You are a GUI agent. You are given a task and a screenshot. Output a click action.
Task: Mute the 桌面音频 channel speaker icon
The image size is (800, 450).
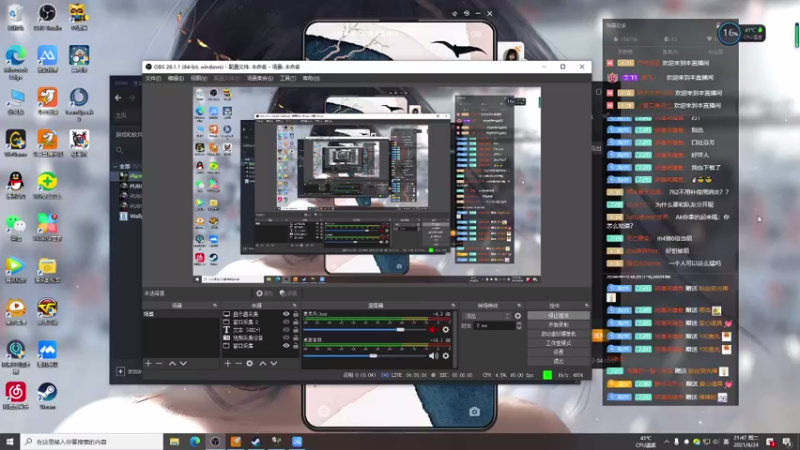click(x=434, y=356)
